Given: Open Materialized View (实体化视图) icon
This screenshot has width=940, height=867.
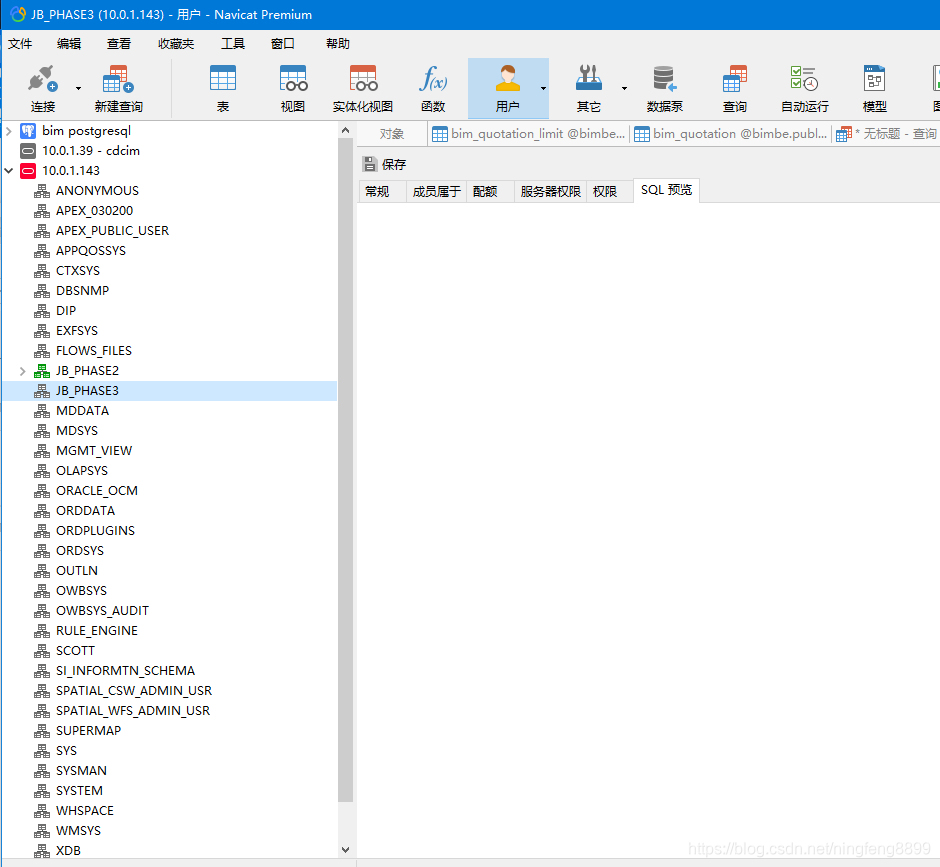Looking at the screenshot, I should 363,79.
